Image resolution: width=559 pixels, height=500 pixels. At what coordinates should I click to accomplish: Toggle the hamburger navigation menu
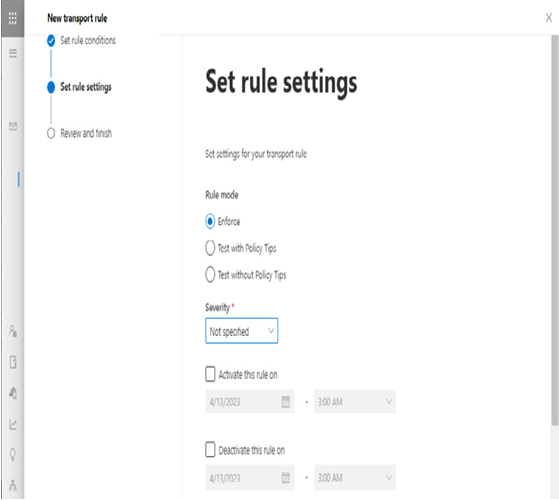(13, 53)
